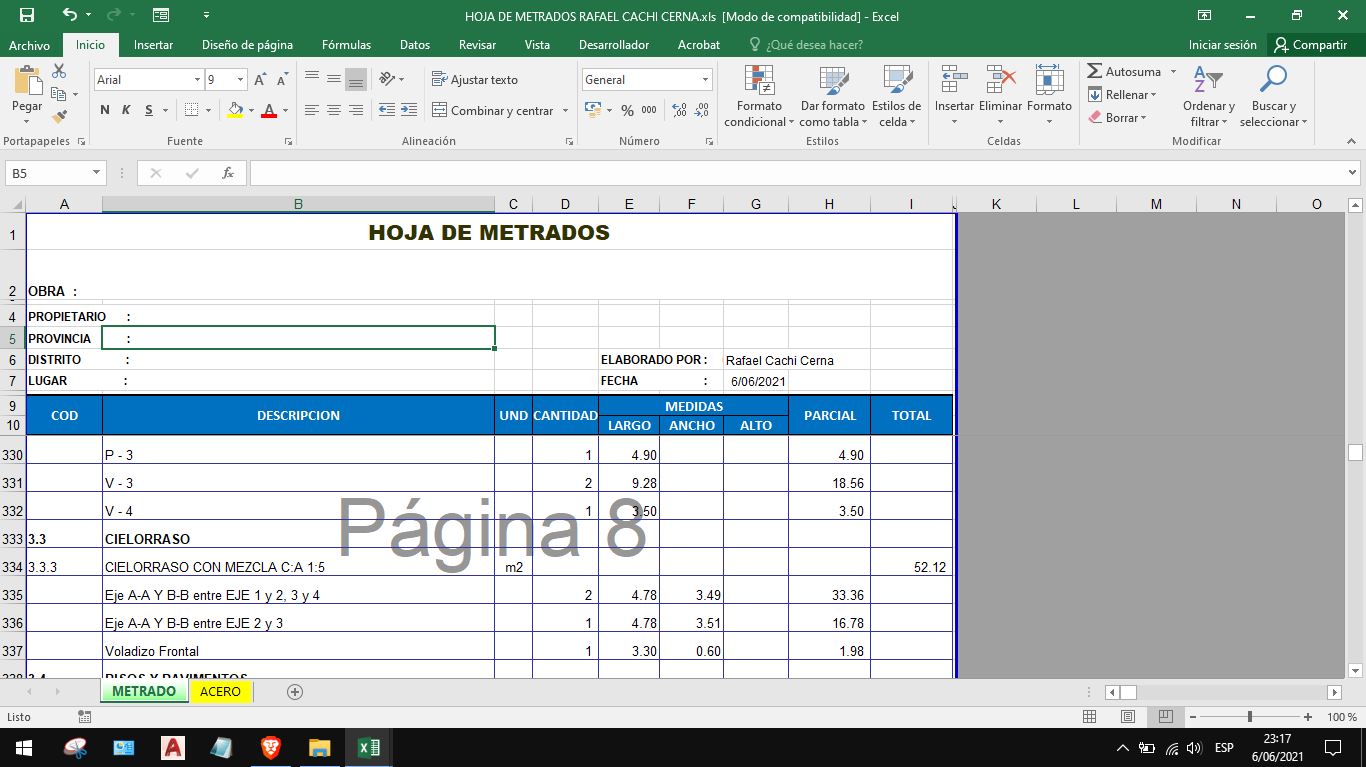Viewport: 1366px width, 767px height.
Task: Toggle bold (N) formatting
Action: 105,110
